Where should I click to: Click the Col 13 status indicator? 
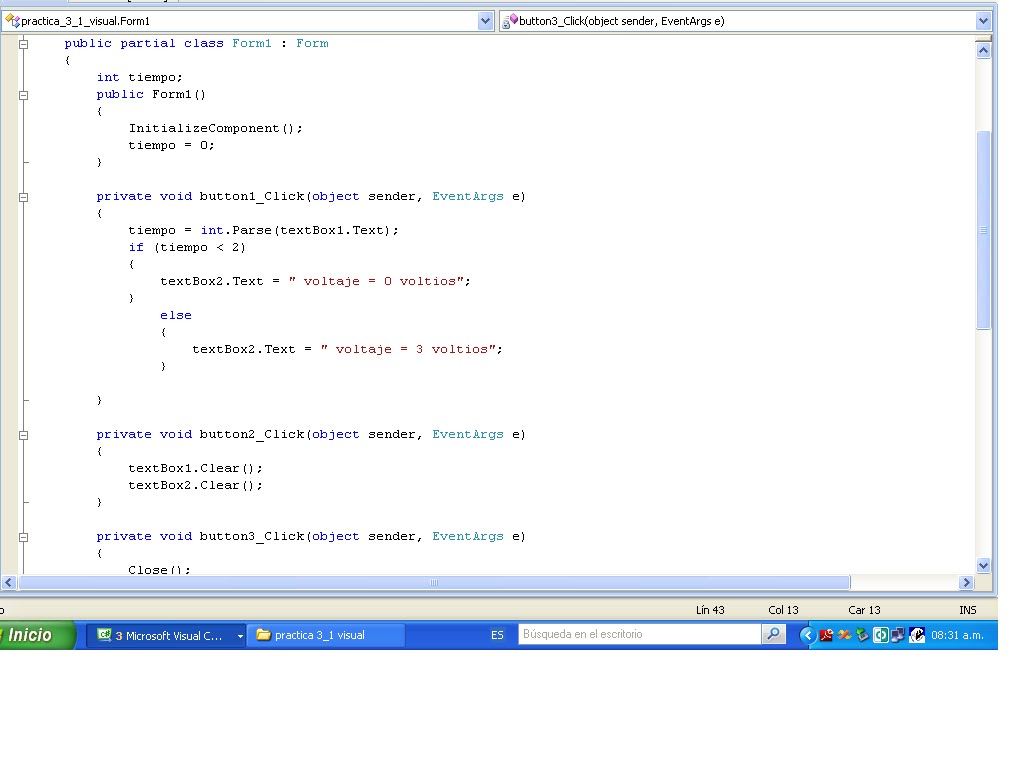[x=783, y=610]
